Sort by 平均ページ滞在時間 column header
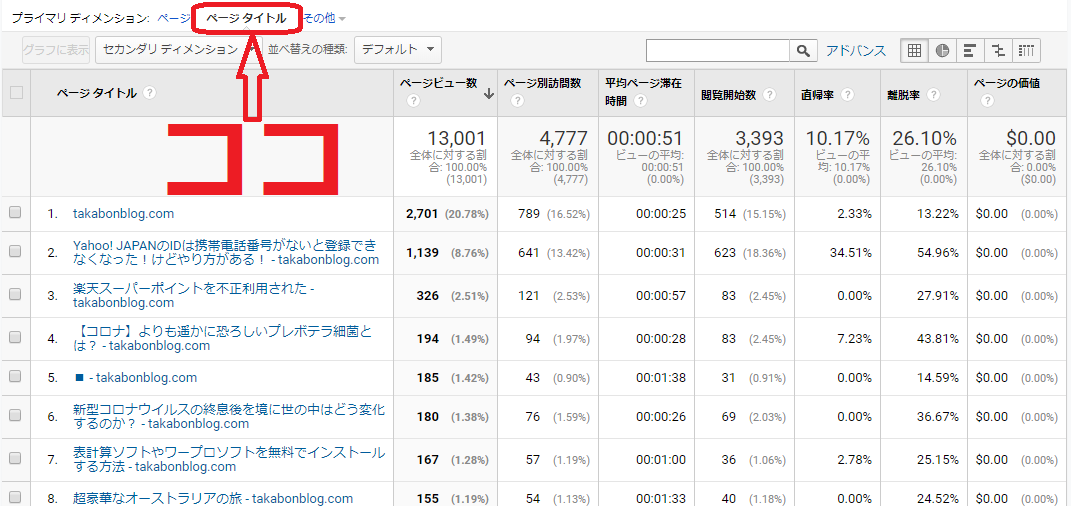Screen dimensions: 1071x506 pyautogui.click(x=643, y=92)
